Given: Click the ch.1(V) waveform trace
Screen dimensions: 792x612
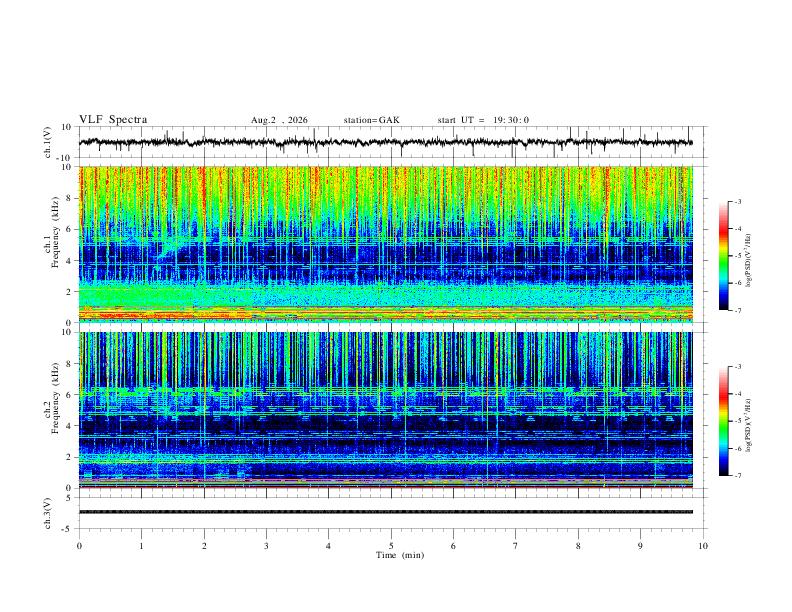Looking at the screenshot, I should pos(385,142).
